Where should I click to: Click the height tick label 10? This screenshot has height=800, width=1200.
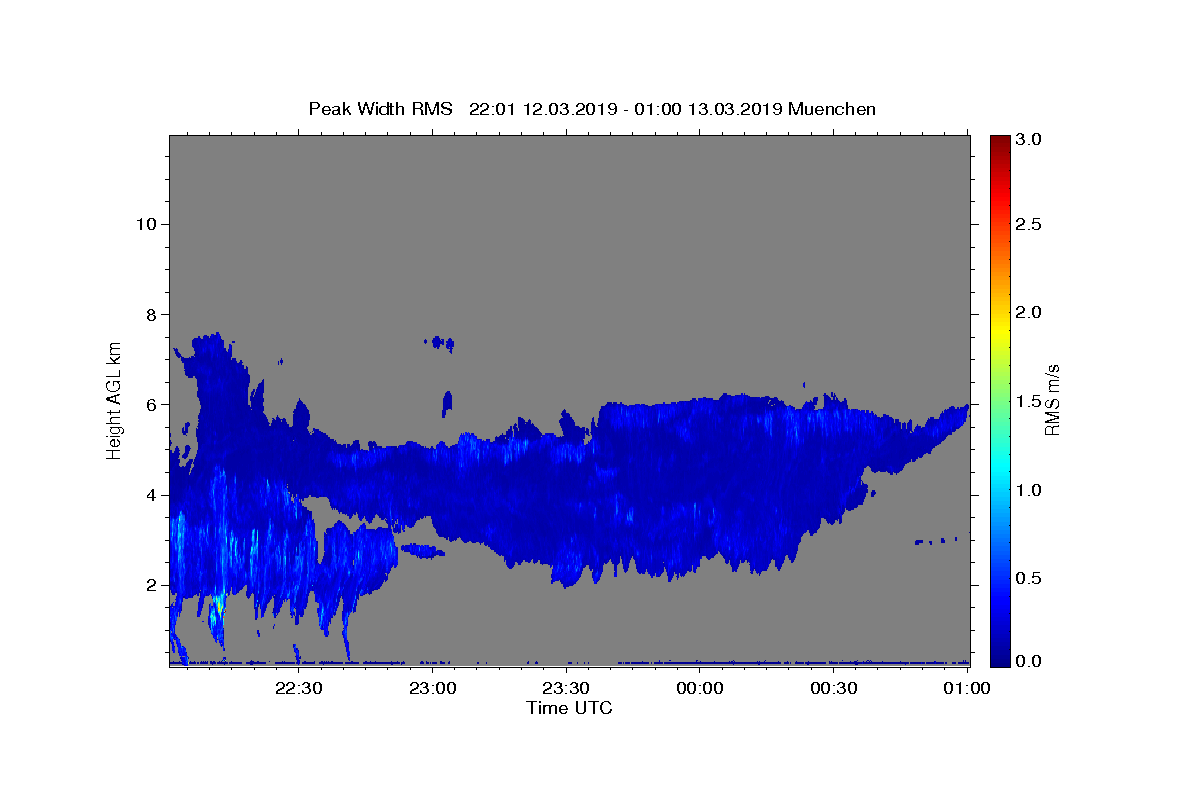146,223
